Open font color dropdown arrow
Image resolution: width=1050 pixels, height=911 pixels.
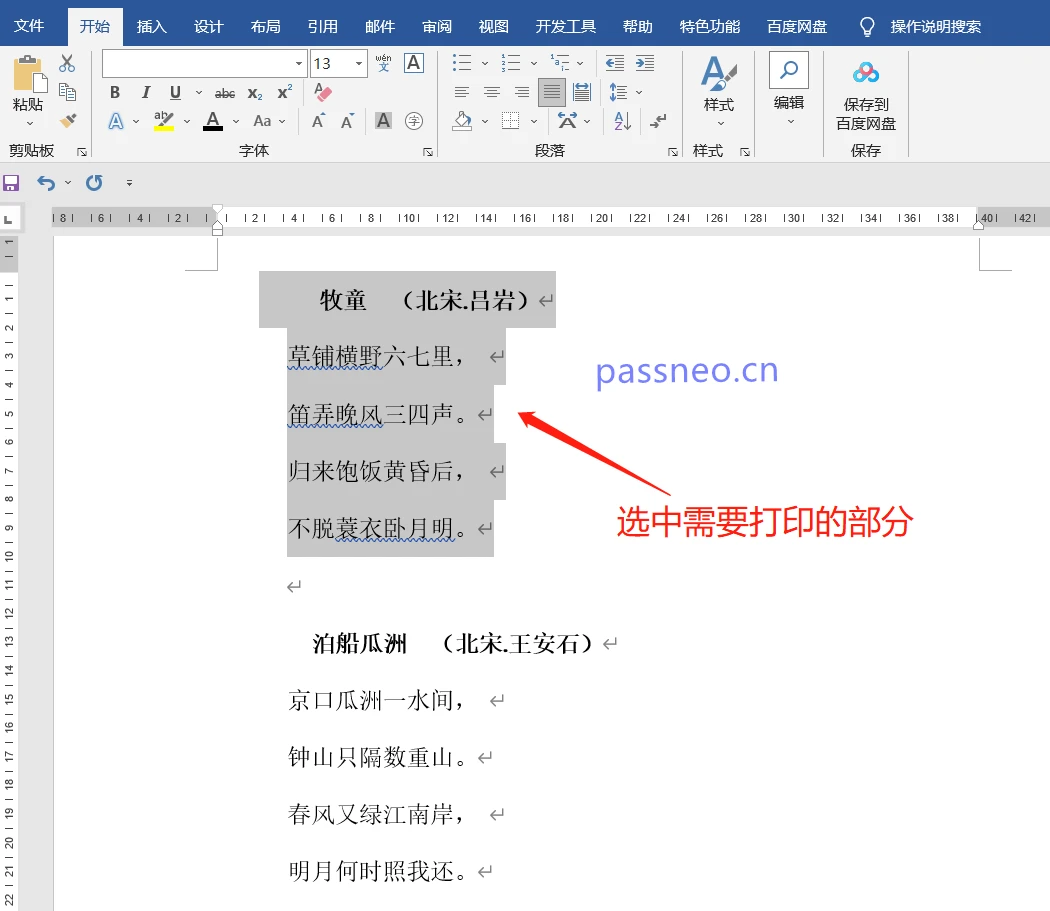(x=236, y=121)
